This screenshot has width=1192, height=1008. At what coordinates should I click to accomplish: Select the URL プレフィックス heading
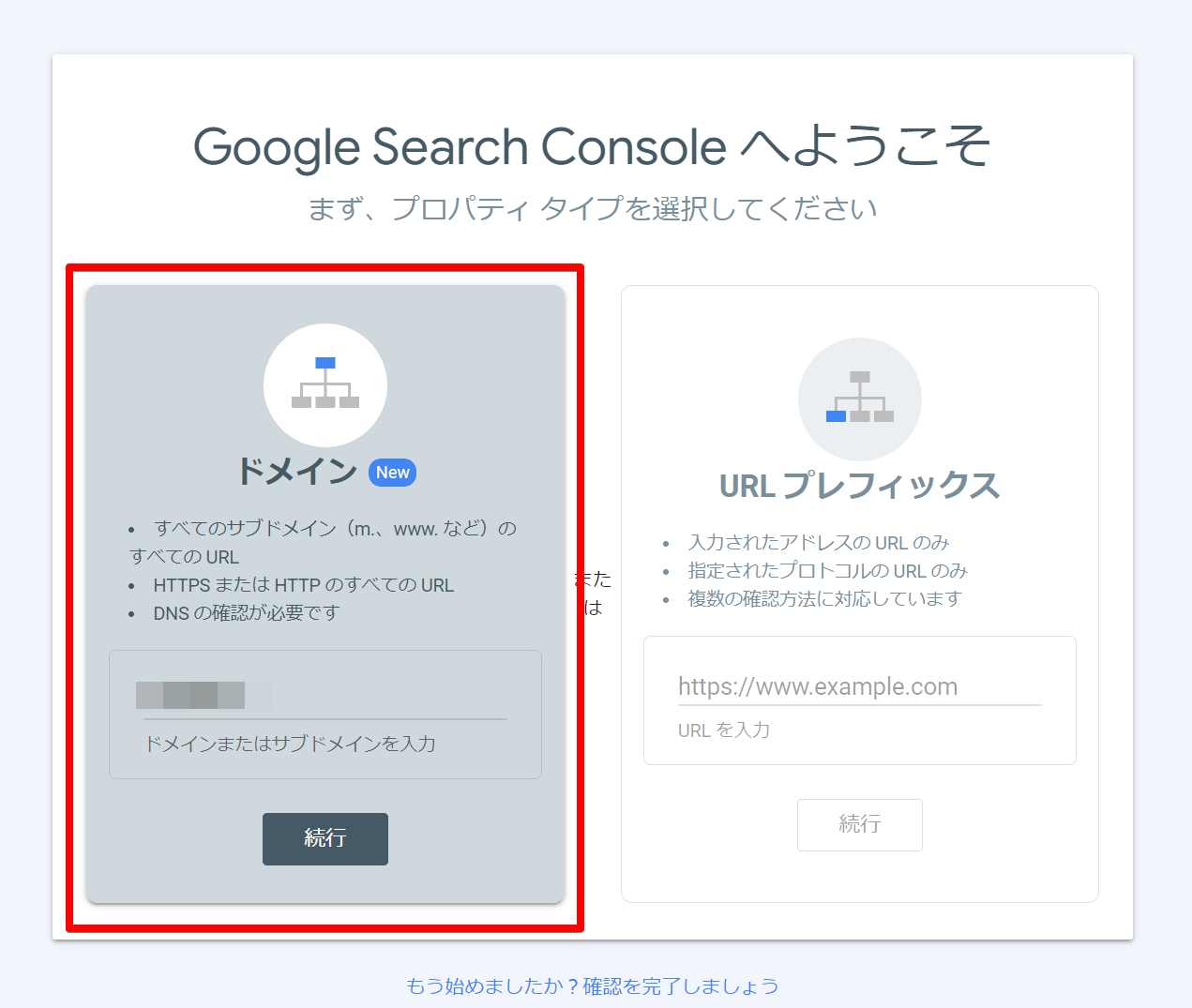pos(860,486)
